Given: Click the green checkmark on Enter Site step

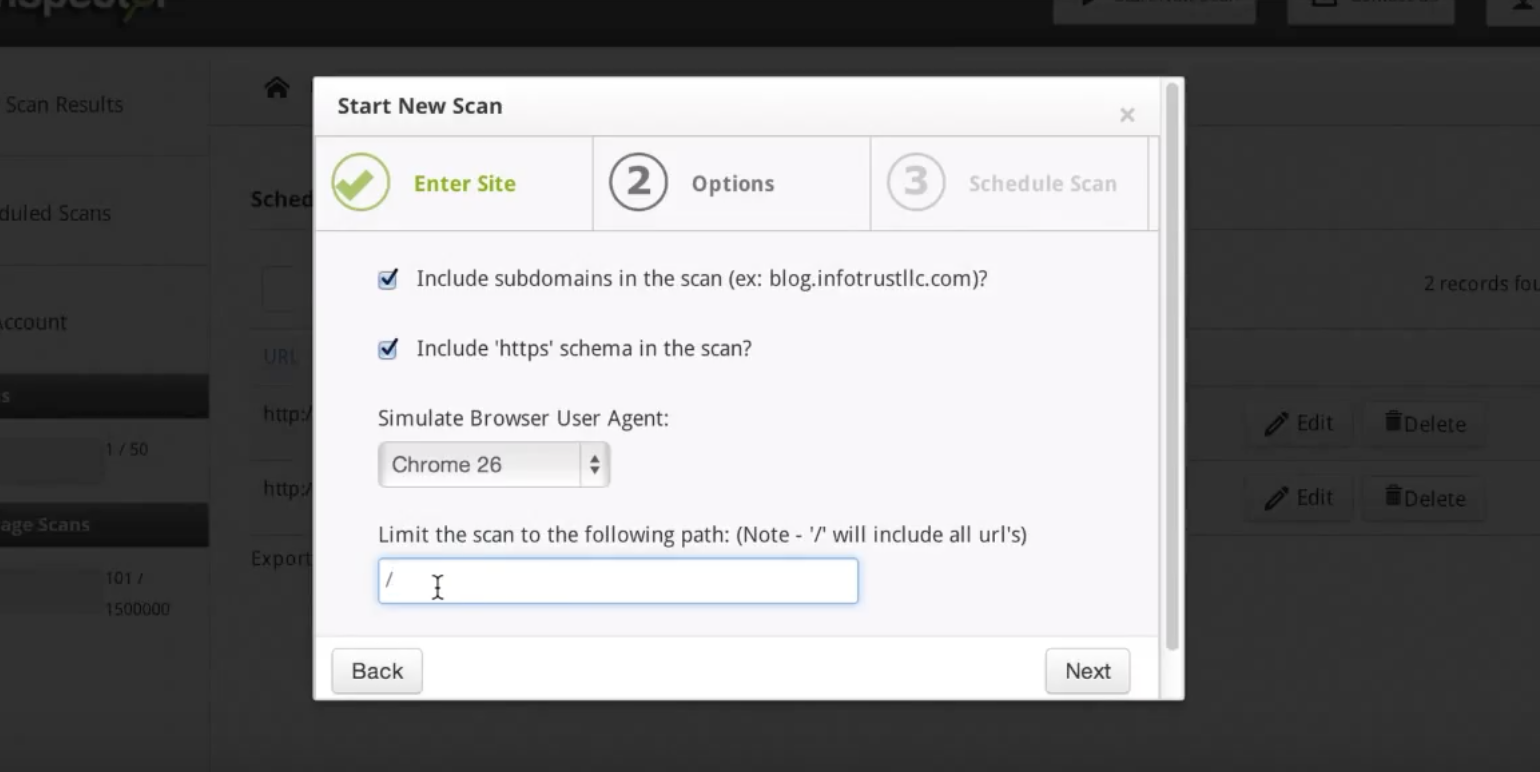Looking at the screenshot, I should 360,181.
